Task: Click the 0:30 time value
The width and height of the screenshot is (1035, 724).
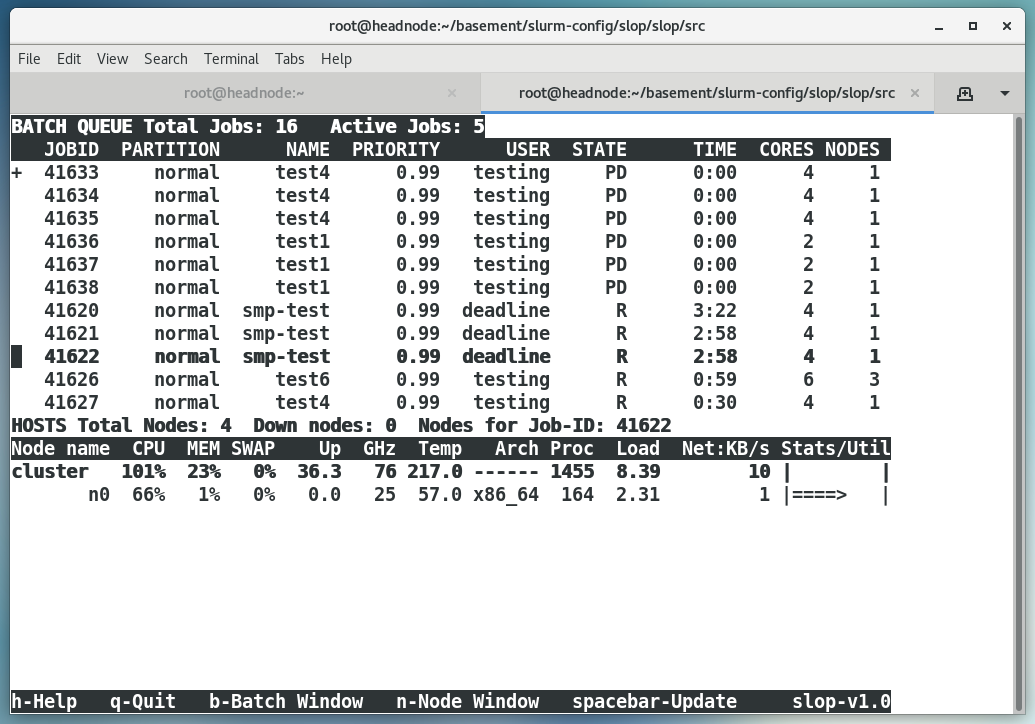Action: point(715,403)
